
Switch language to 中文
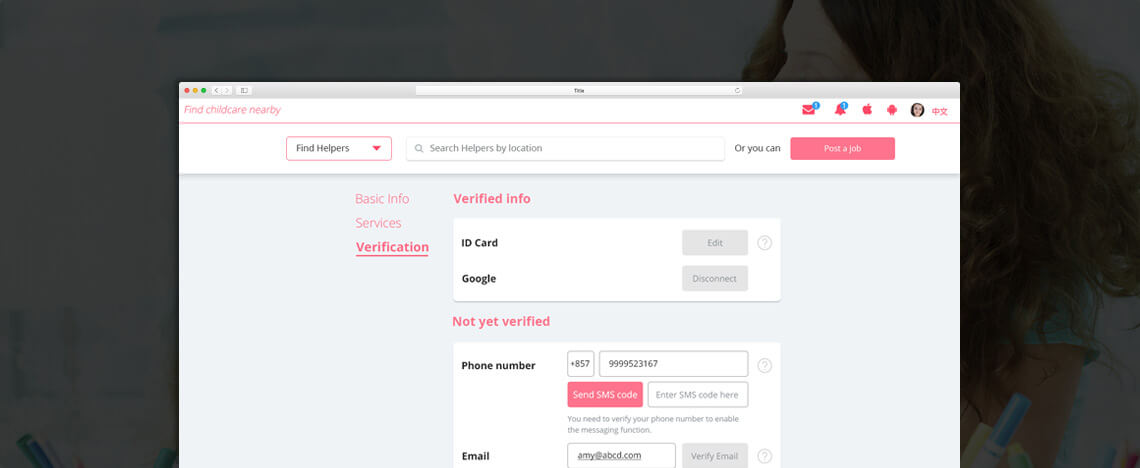(x=940, y=111)
